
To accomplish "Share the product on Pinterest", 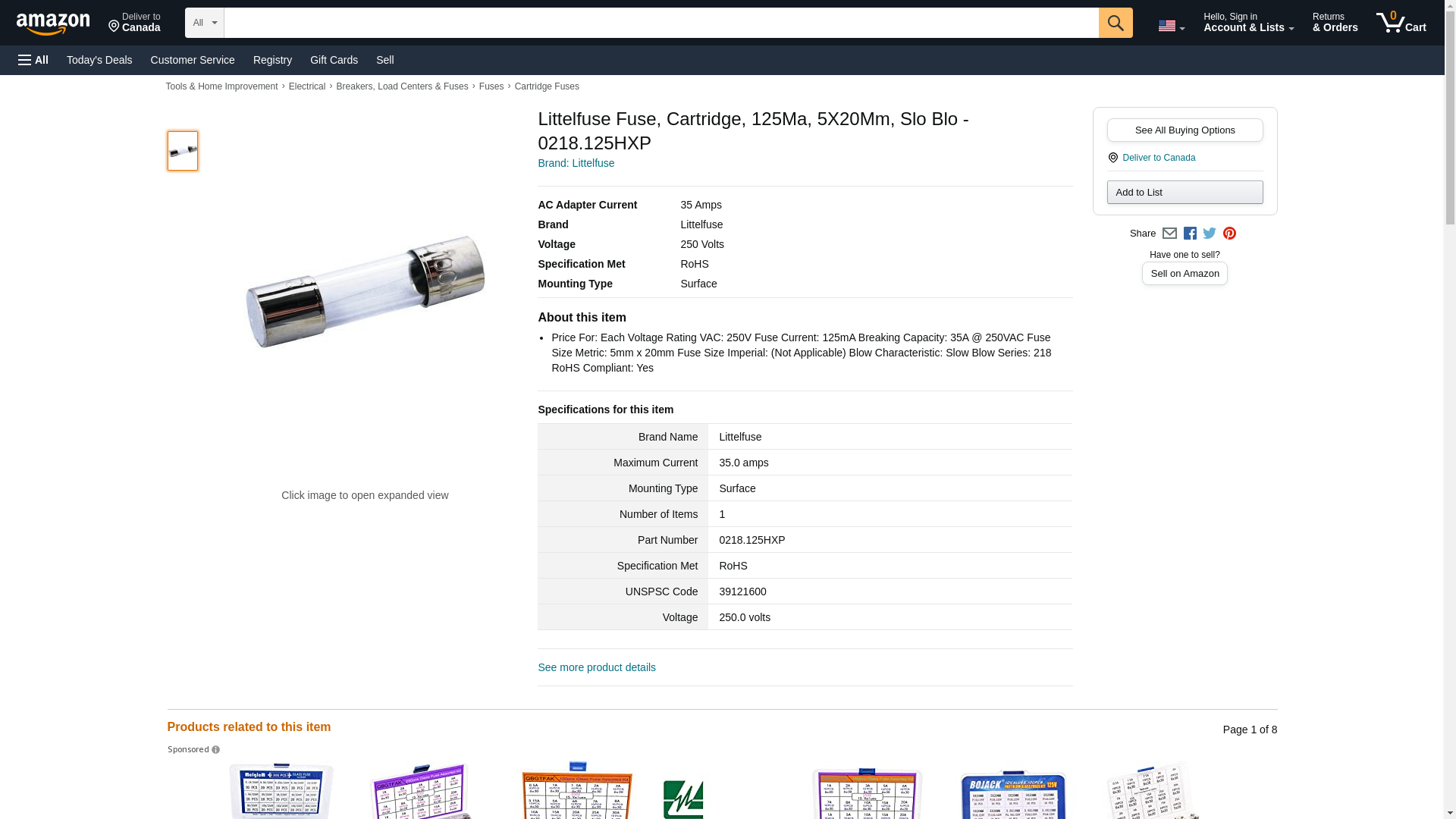I will click(x=1229, y=234).
